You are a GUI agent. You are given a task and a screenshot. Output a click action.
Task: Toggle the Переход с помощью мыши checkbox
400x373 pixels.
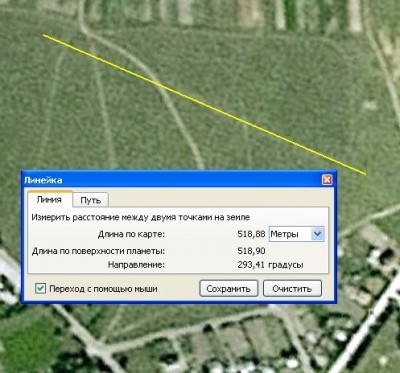tap(40, 288)
